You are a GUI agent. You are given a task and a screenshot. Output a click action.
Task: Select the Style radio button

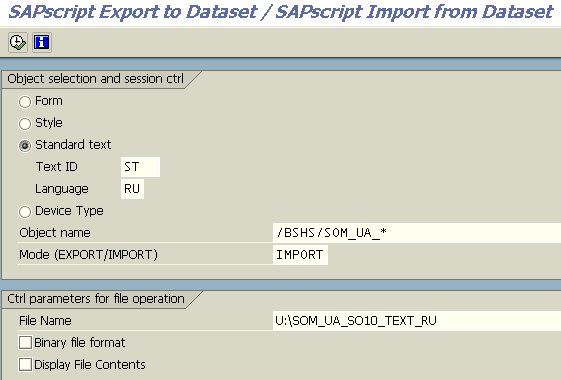click(25, 124)
